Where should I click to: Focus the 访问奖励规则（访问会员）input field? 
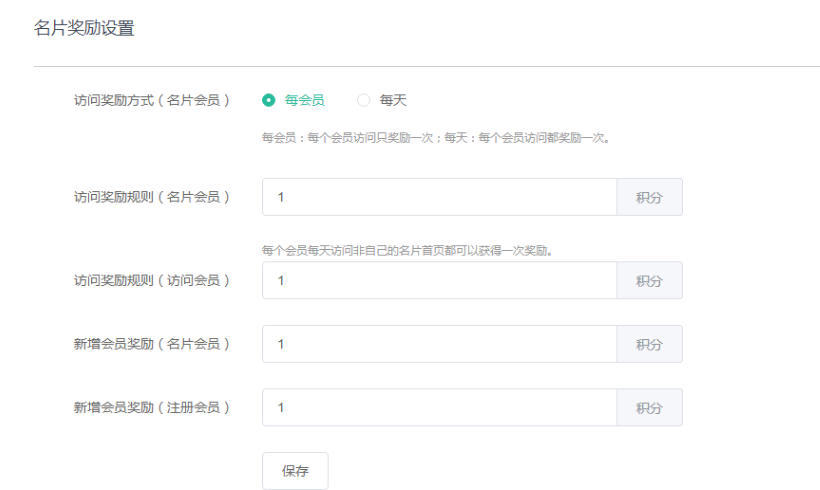pos(439,281)
